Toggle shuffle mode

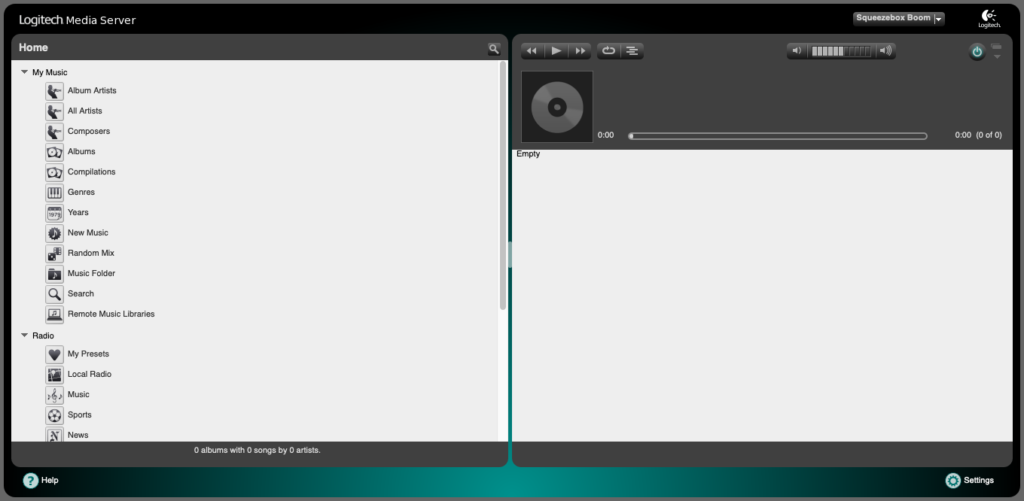tap(632, 51)
